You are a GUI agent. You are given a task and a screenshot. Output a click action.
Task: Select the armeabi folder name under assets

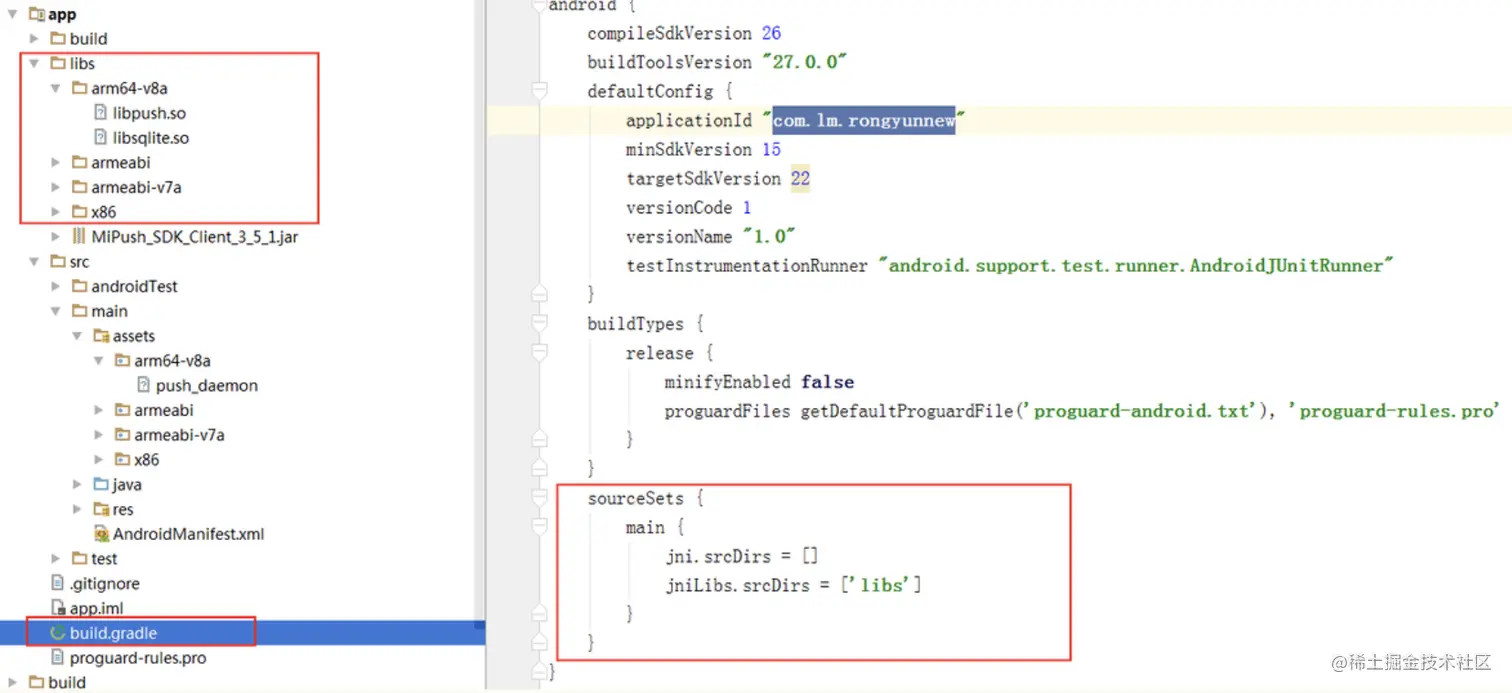click(x=164, y=410)
